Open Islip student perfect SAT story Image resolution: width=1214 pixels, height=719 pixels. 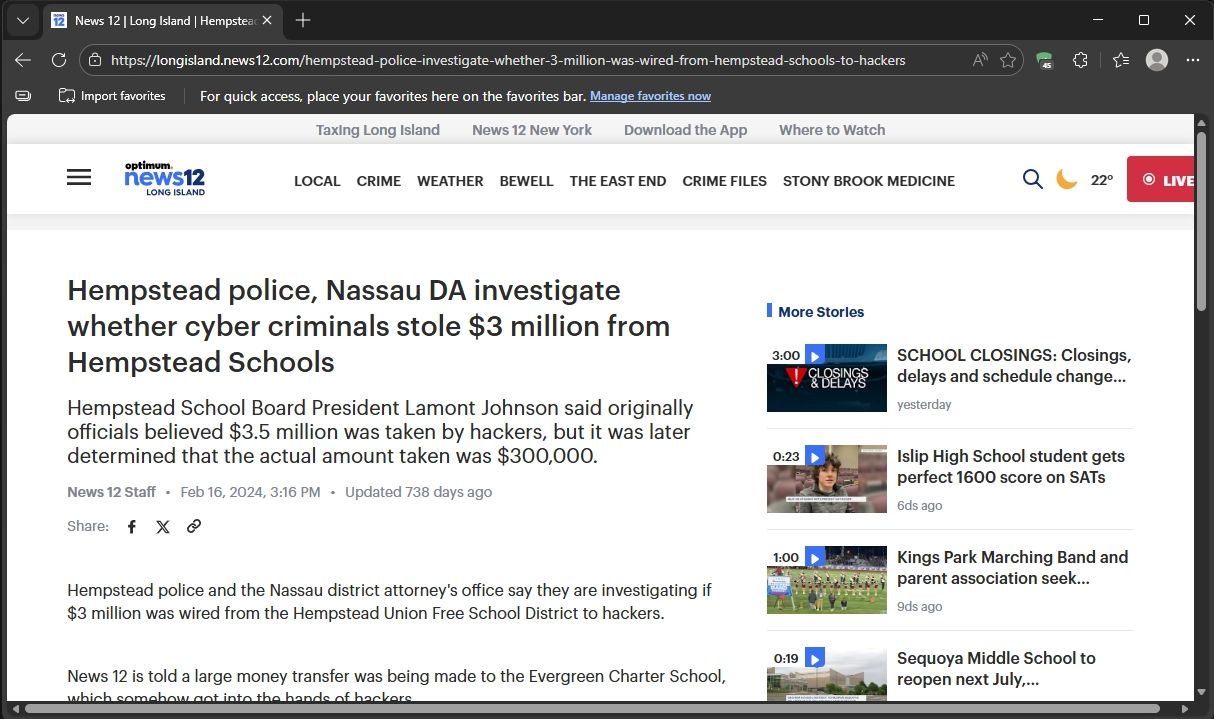(x=1011, y=467)
